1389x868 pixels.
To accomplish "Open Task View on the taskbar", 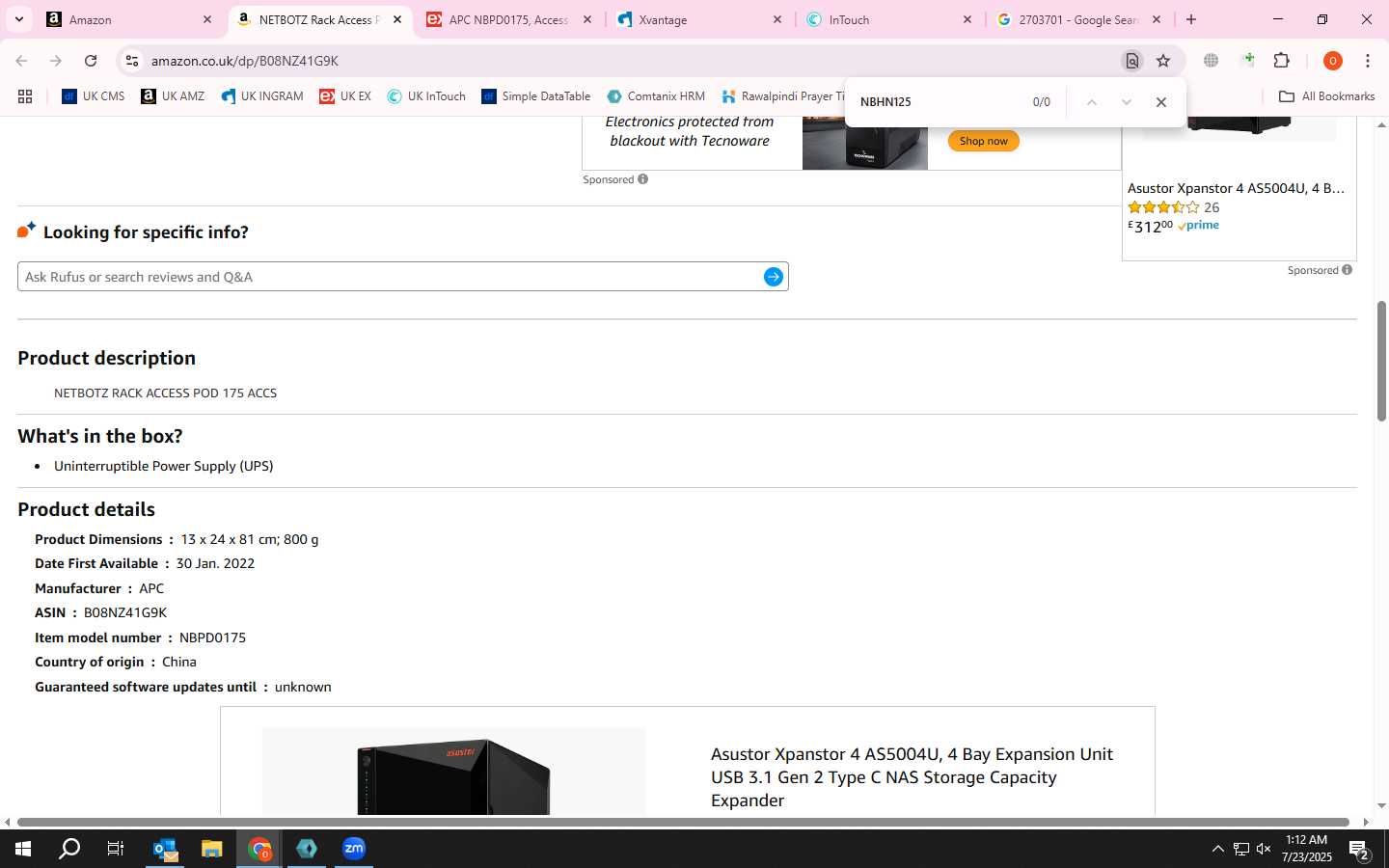I will point(115,849).
